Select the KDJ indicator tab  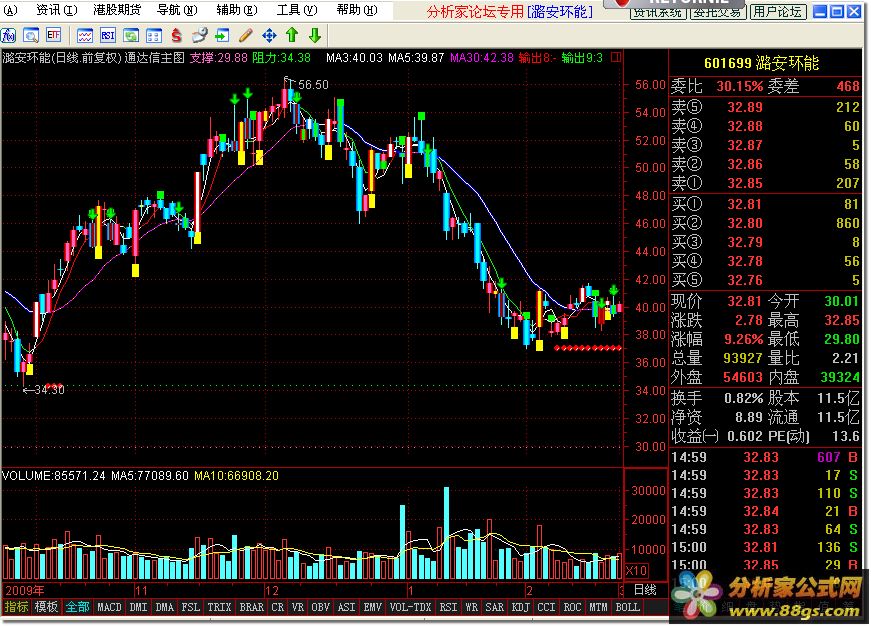[x=520, y=607]
